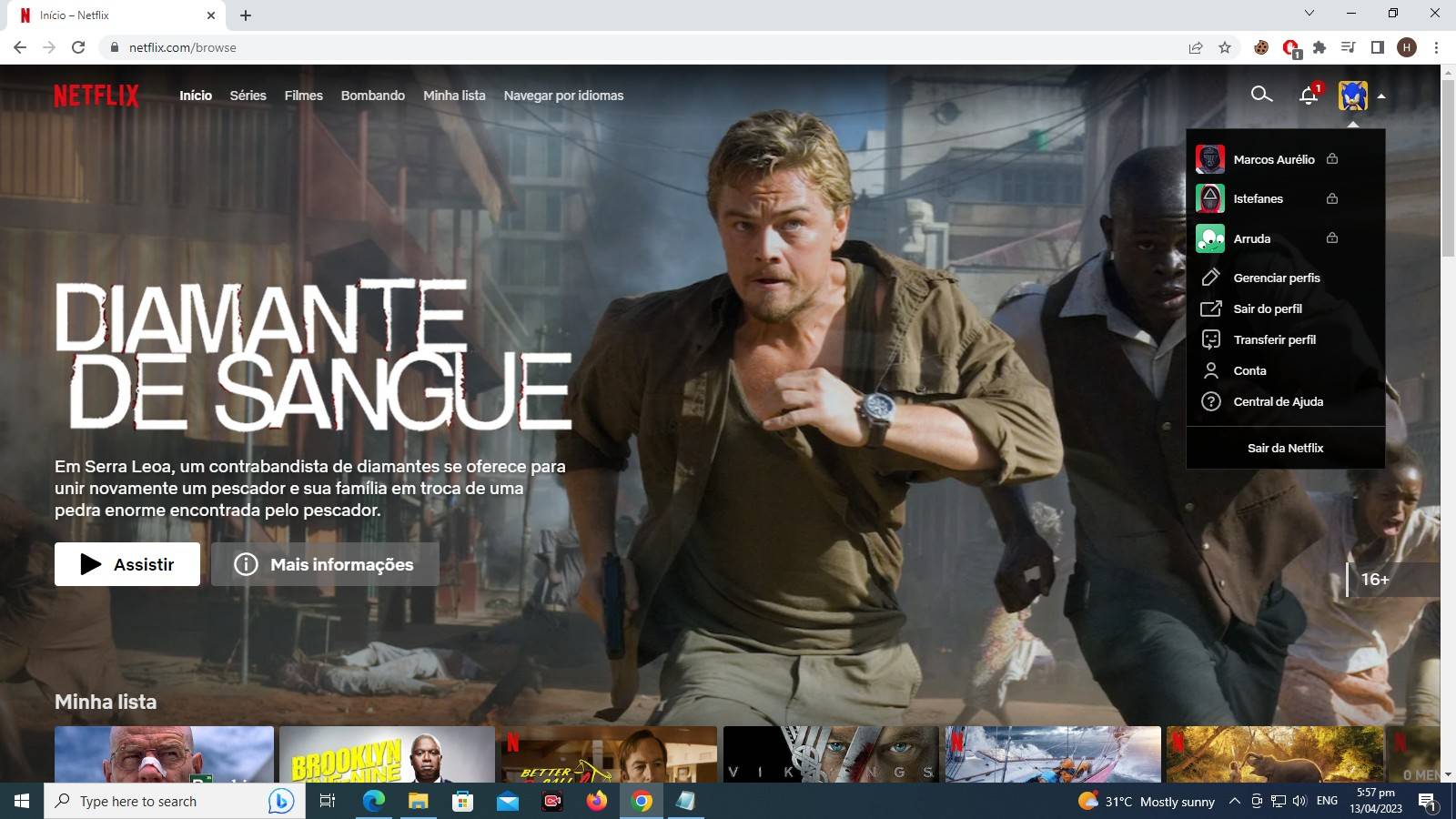Open the Netflix search magnifier icon
Screen dimensions: 1456x819
[x=1260, y=95]
